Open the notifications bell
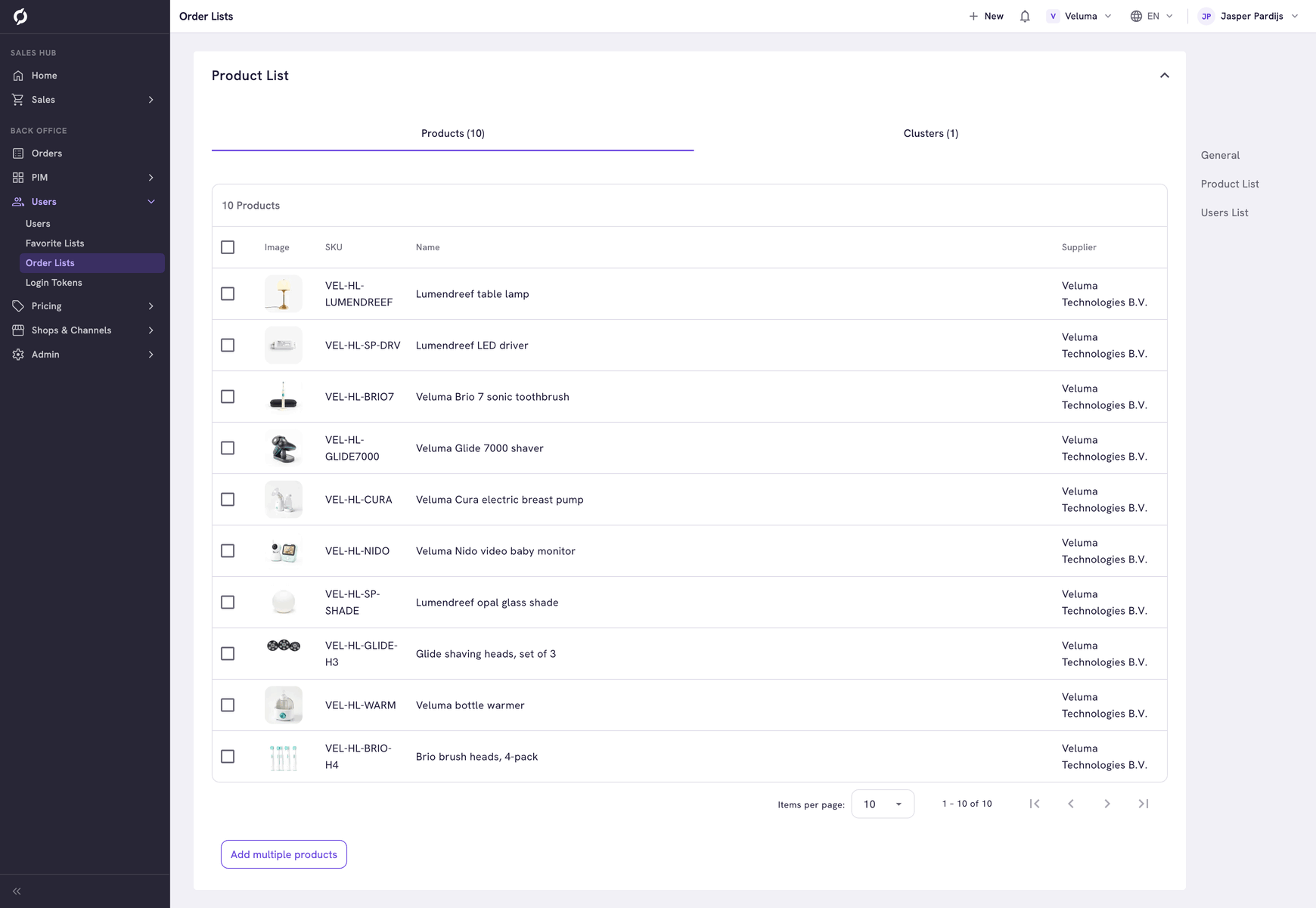This screenshot has width=1316, height=908. [1025, 16]
